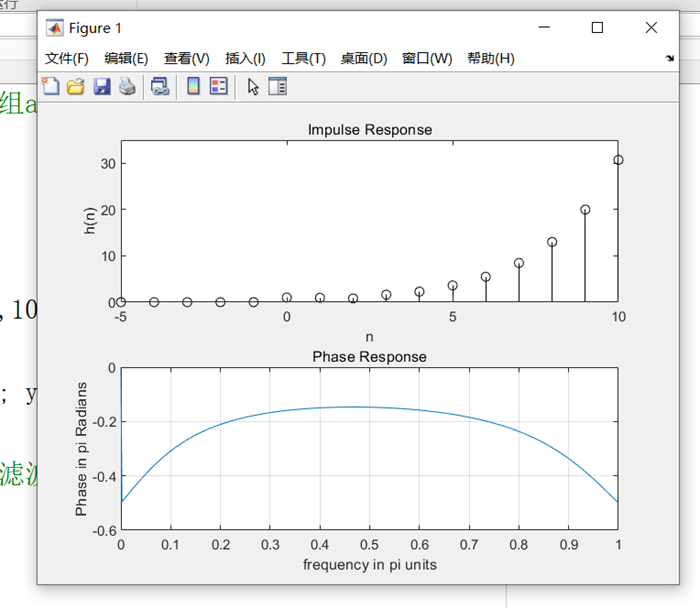Select the h(n) y-axis label
This screenshot has width=700, height=608.
click(90, 221)
